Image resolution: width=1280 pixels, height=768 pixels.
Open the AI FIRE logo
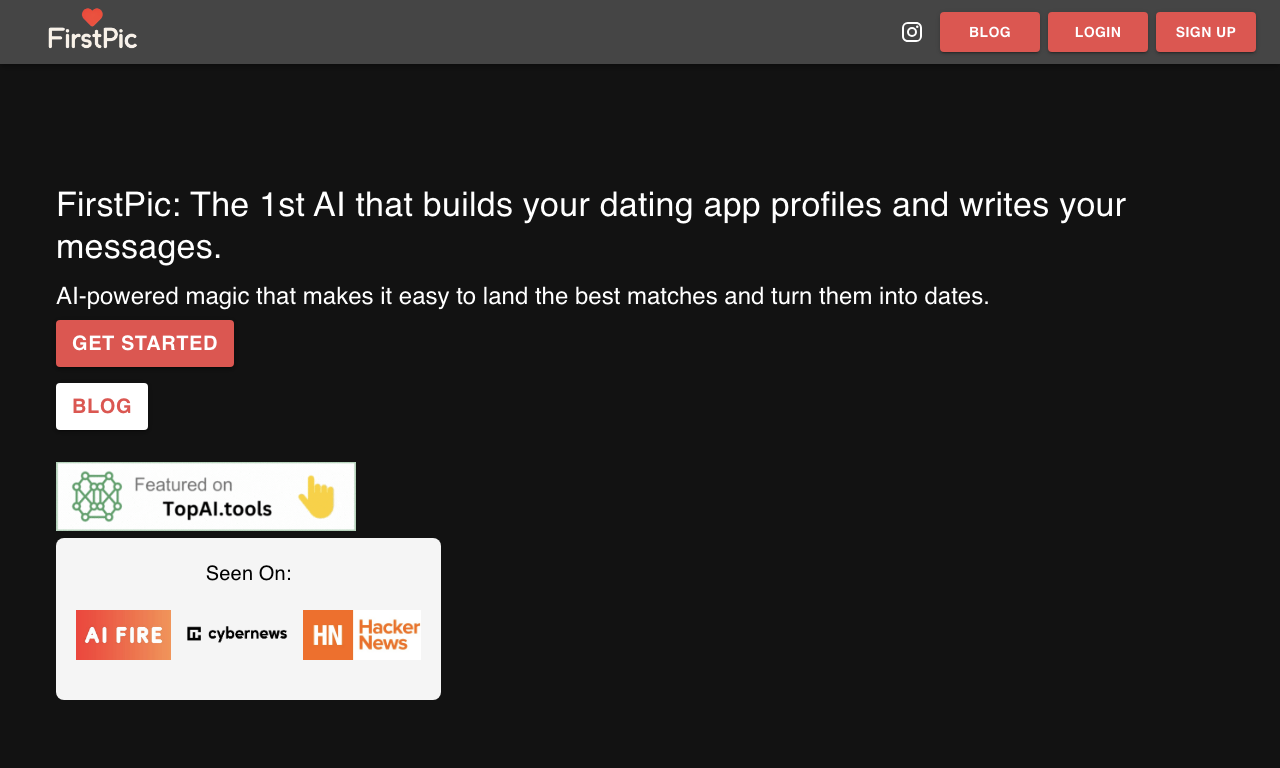(123, 635)
